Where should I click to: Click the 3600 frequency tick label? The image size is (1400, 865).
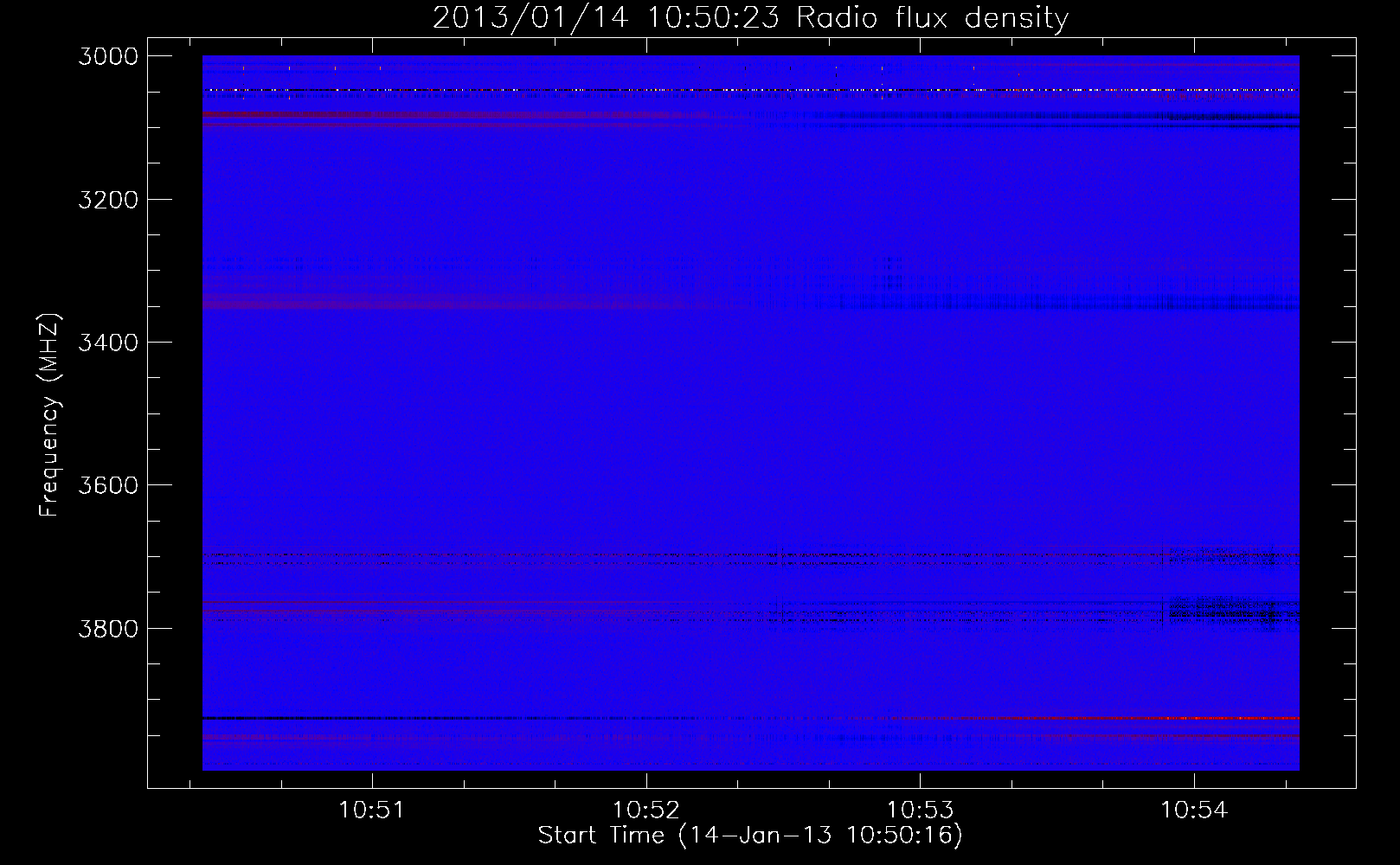108,485
